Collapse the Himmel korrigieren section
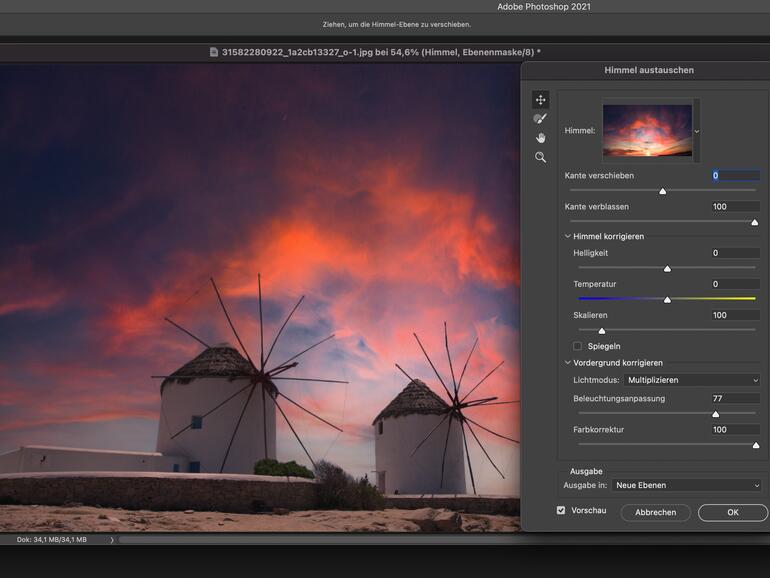The image size is (770, 578). (568, 236)
